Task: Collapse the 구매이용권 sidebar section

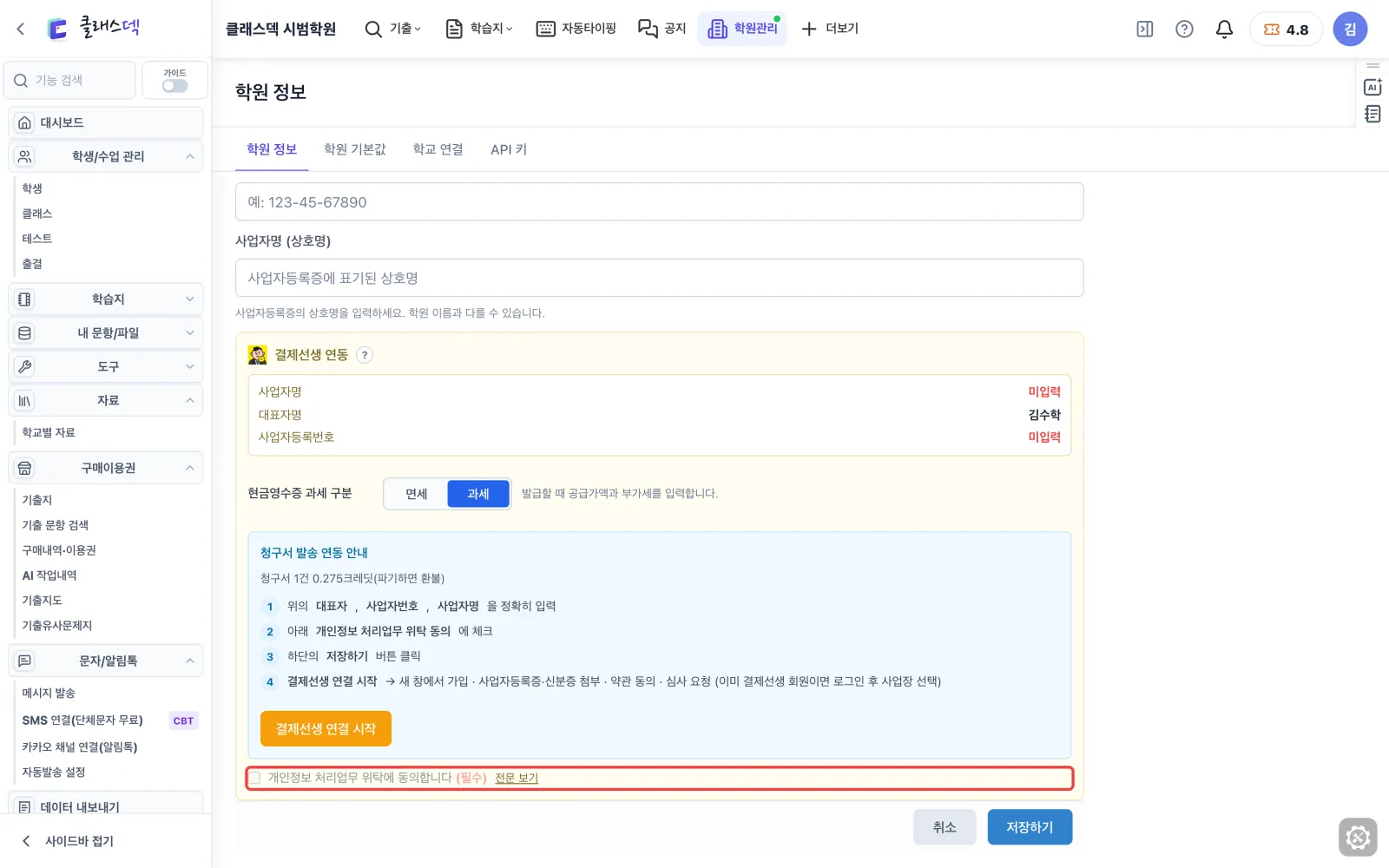Action: pyautogui.click(x=106, y=468)
